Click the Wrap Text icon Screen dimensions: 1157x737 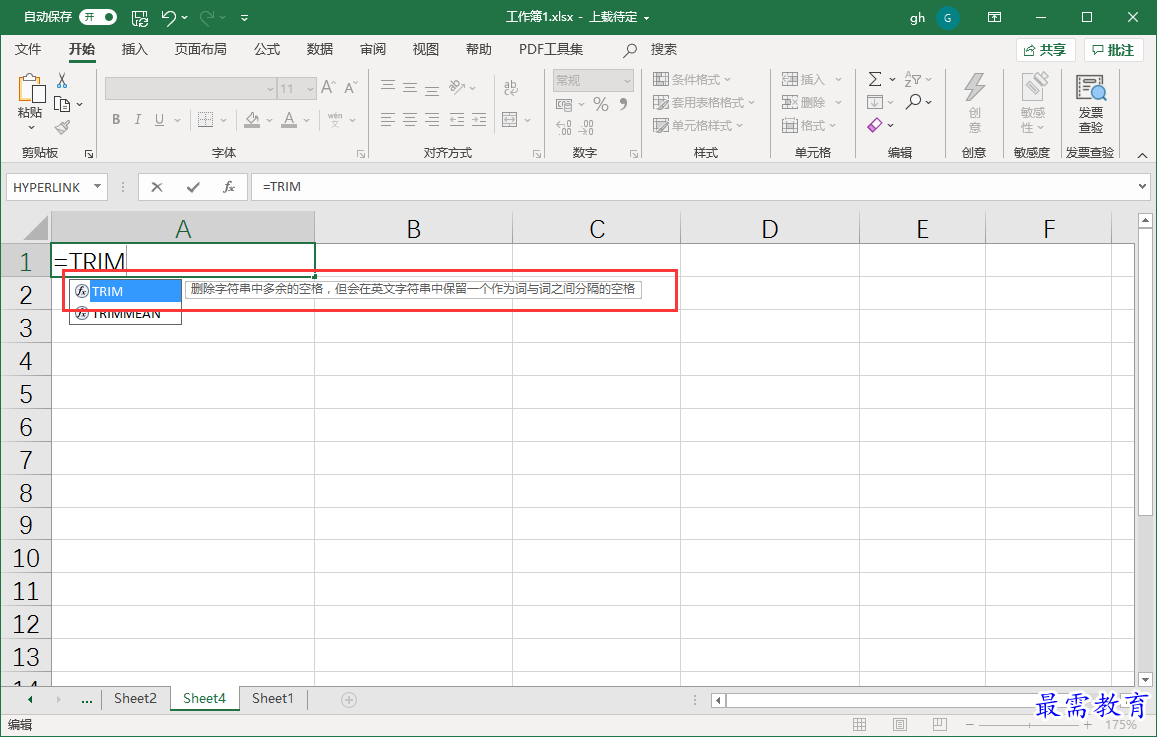point(511,88)
